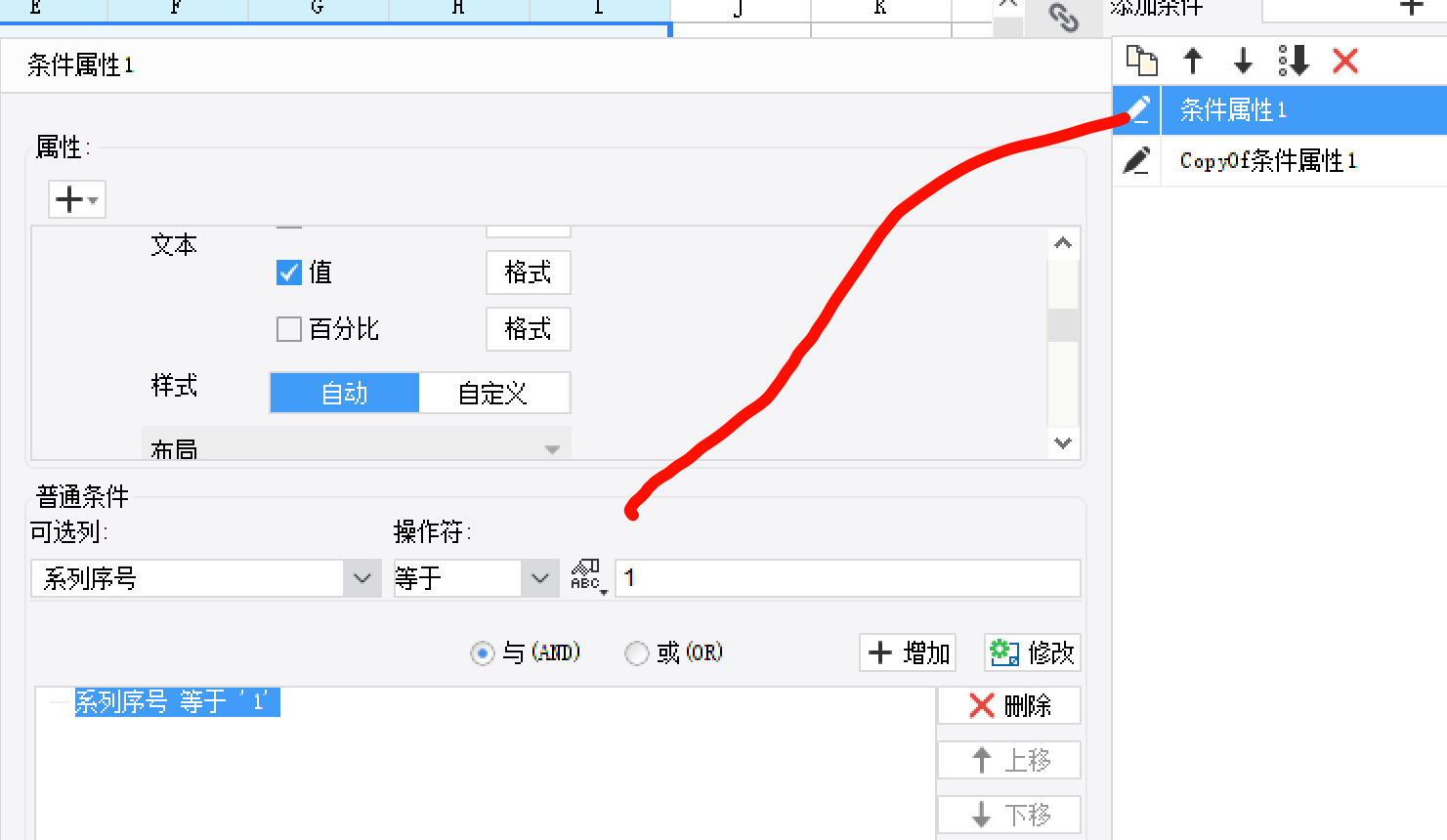Select CopyOf条件属性1 in the list
Screen dimensions: 1447x840
tap(1302, 160)
